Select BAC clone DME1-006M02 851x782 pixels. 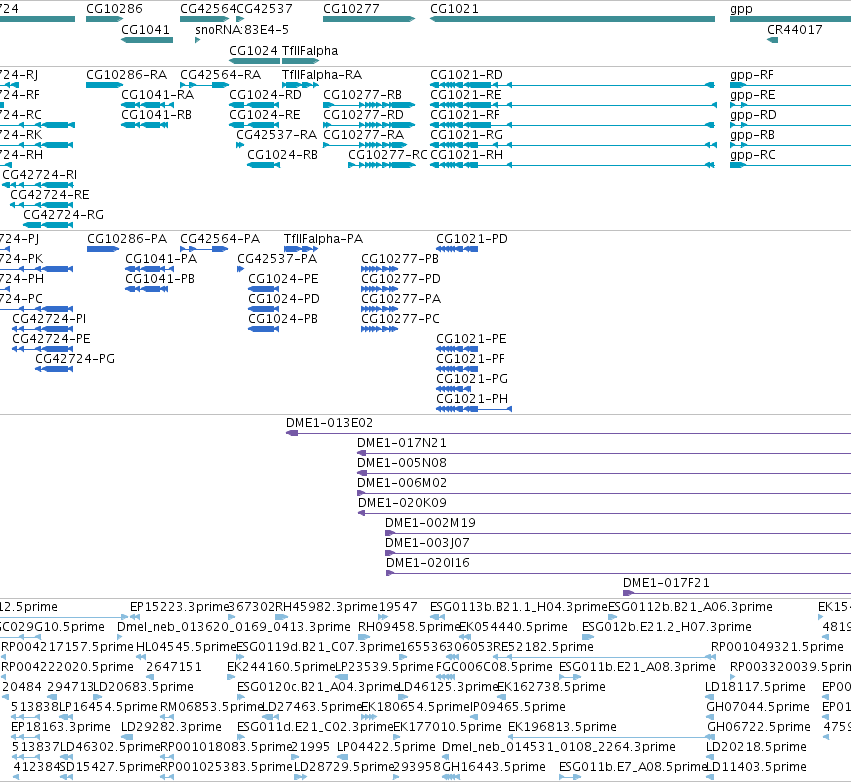[x=402, y=483]
